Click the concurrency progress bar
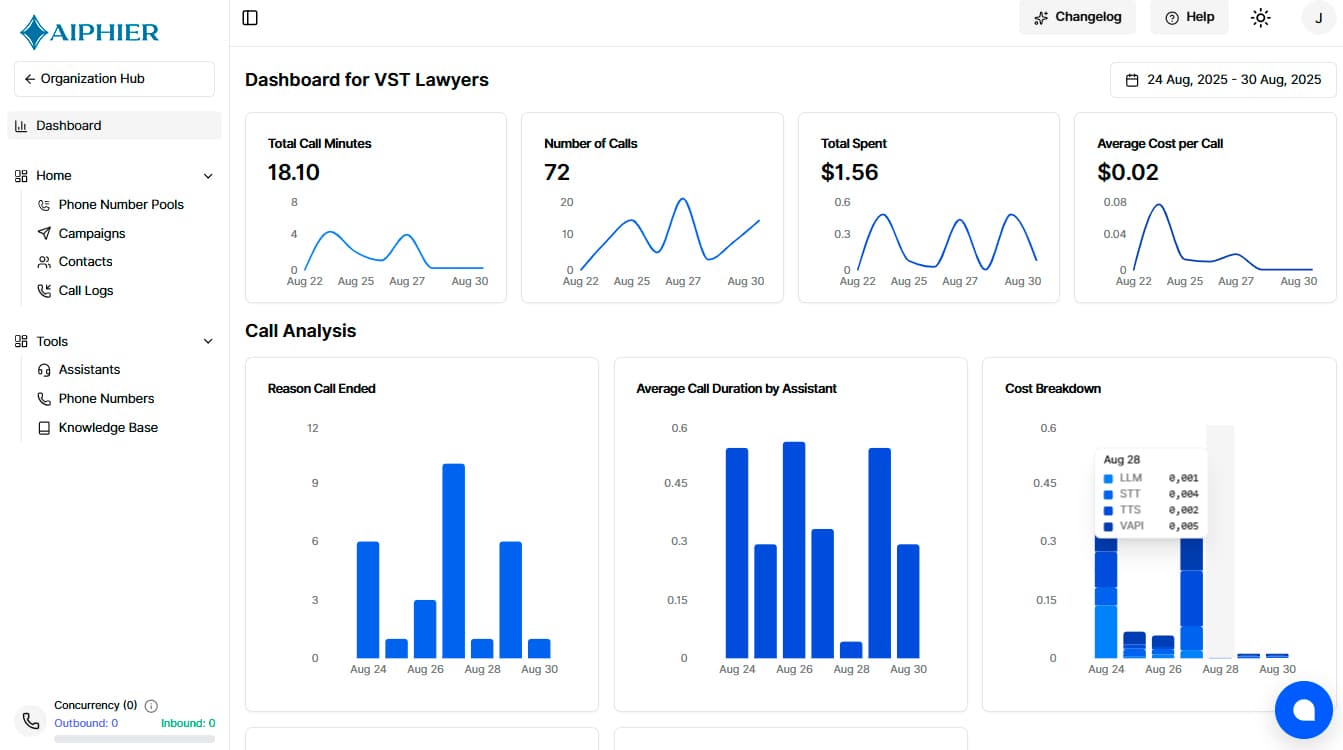The image size is (1343, 750). point(135,737)
